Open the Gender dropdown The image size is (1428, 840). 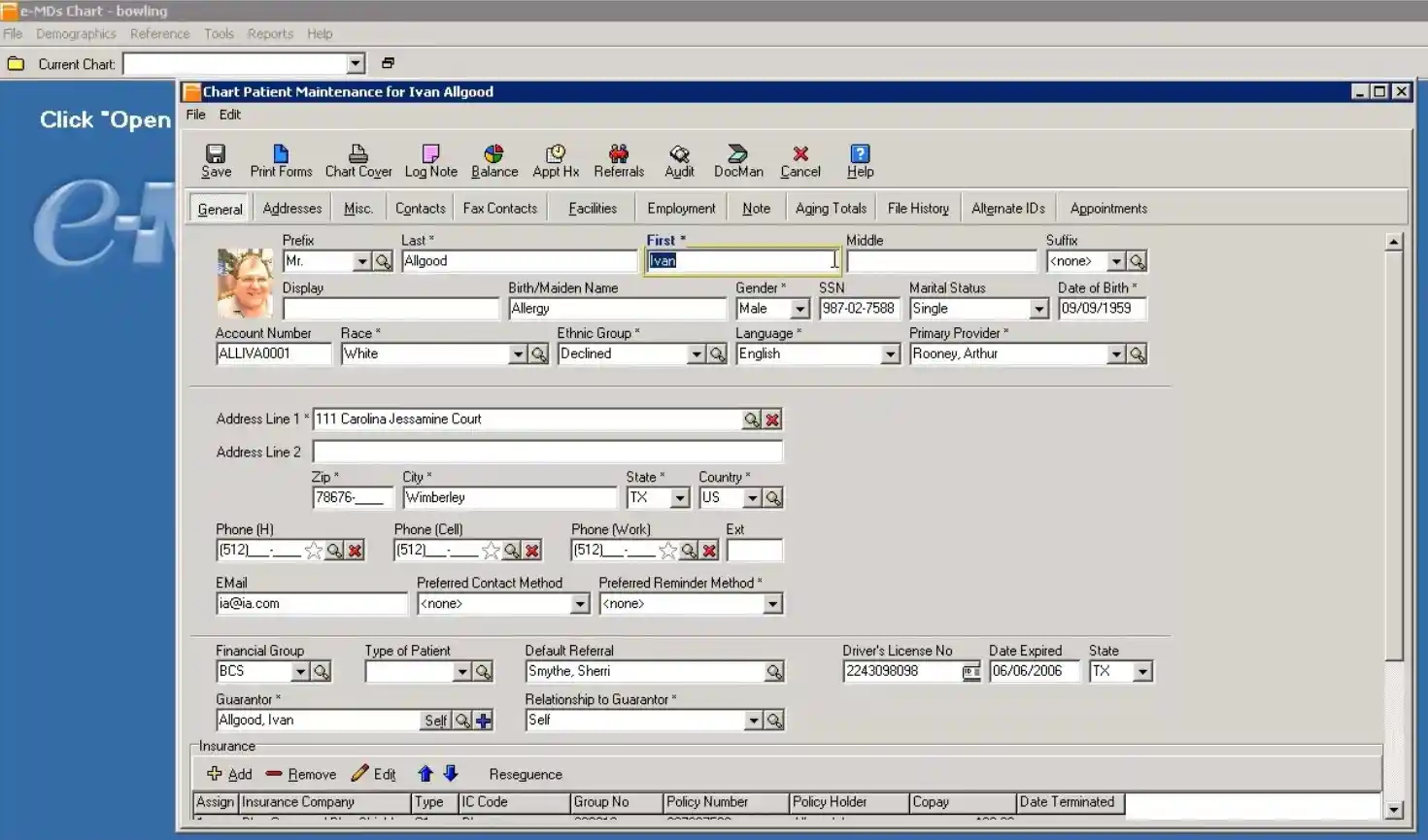point(798,308)
